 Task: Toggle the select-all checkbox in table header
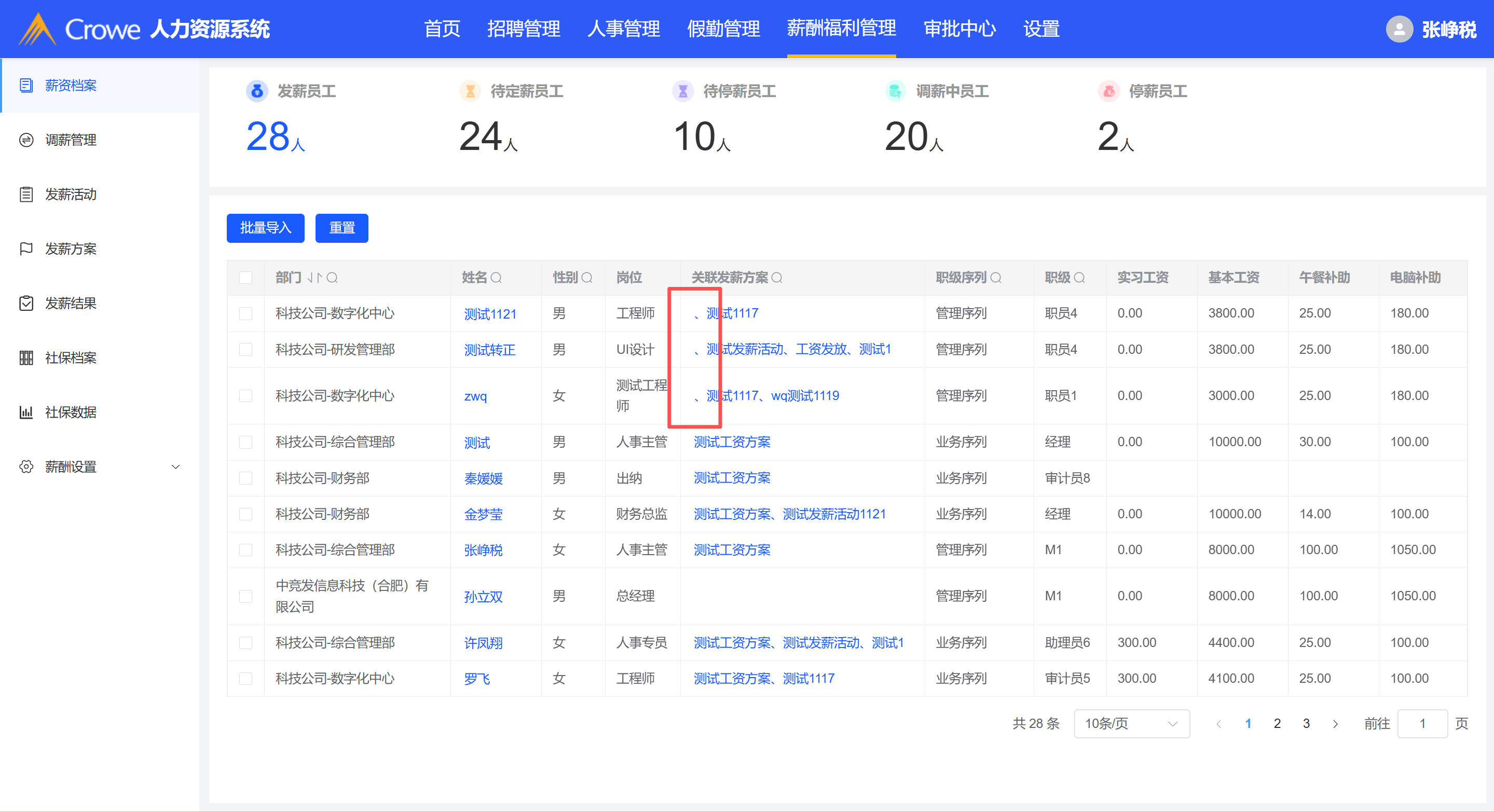tap(246, 278)
